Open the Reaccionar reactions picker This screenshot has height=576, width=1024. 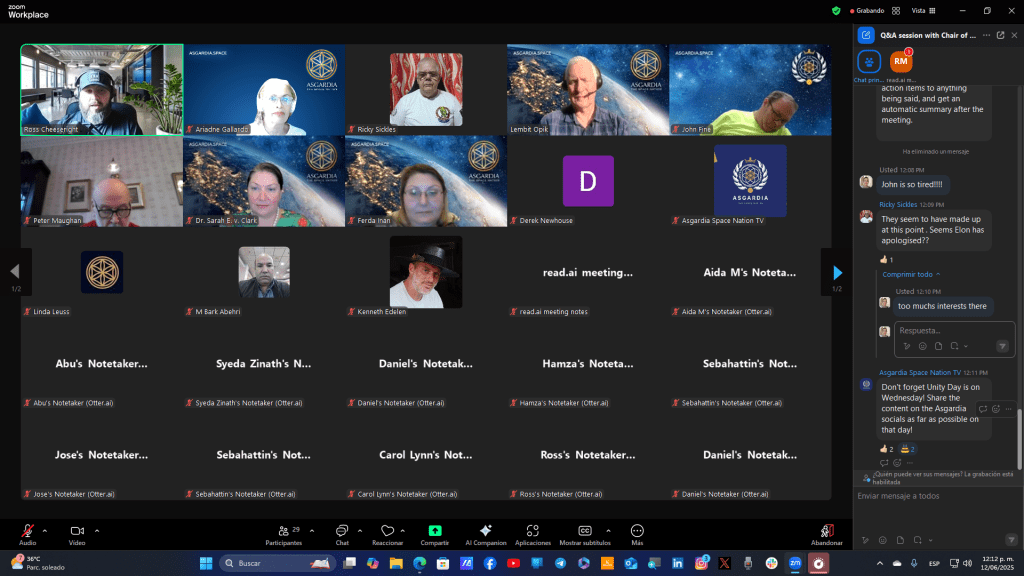[x=386, y=530]
